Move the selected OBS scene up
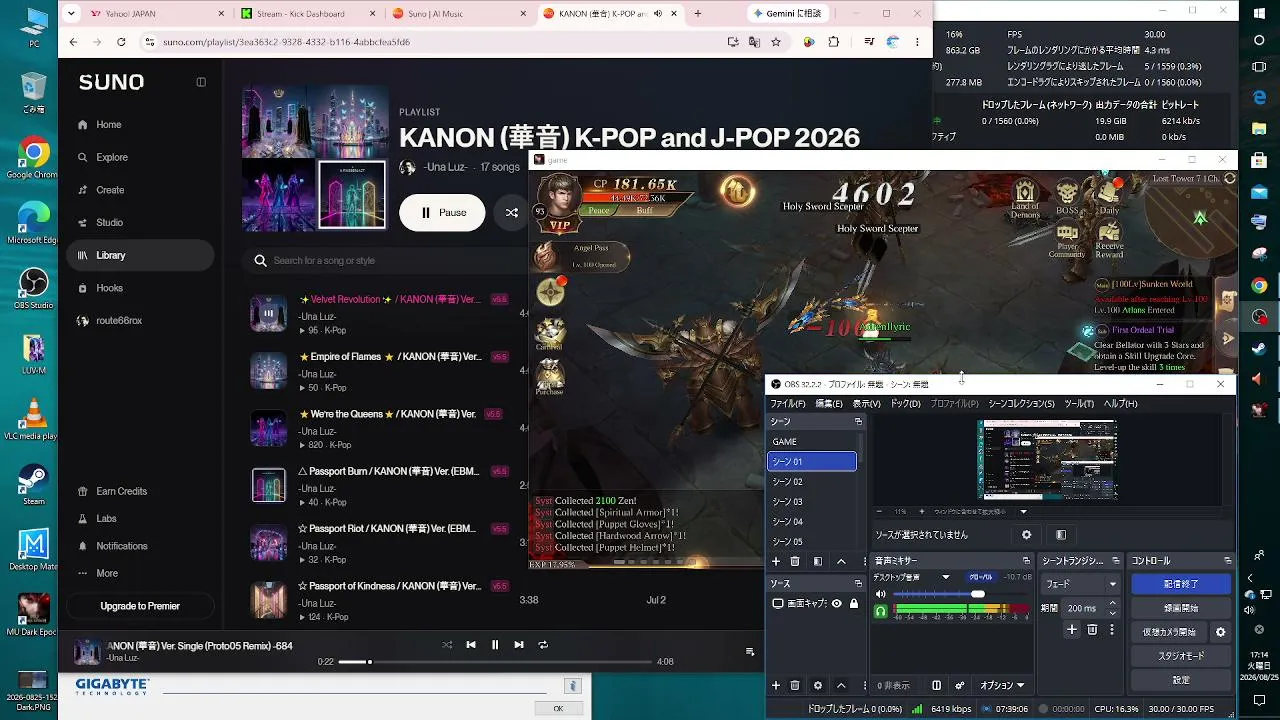 pyautogui.click(x=841, y=562)
